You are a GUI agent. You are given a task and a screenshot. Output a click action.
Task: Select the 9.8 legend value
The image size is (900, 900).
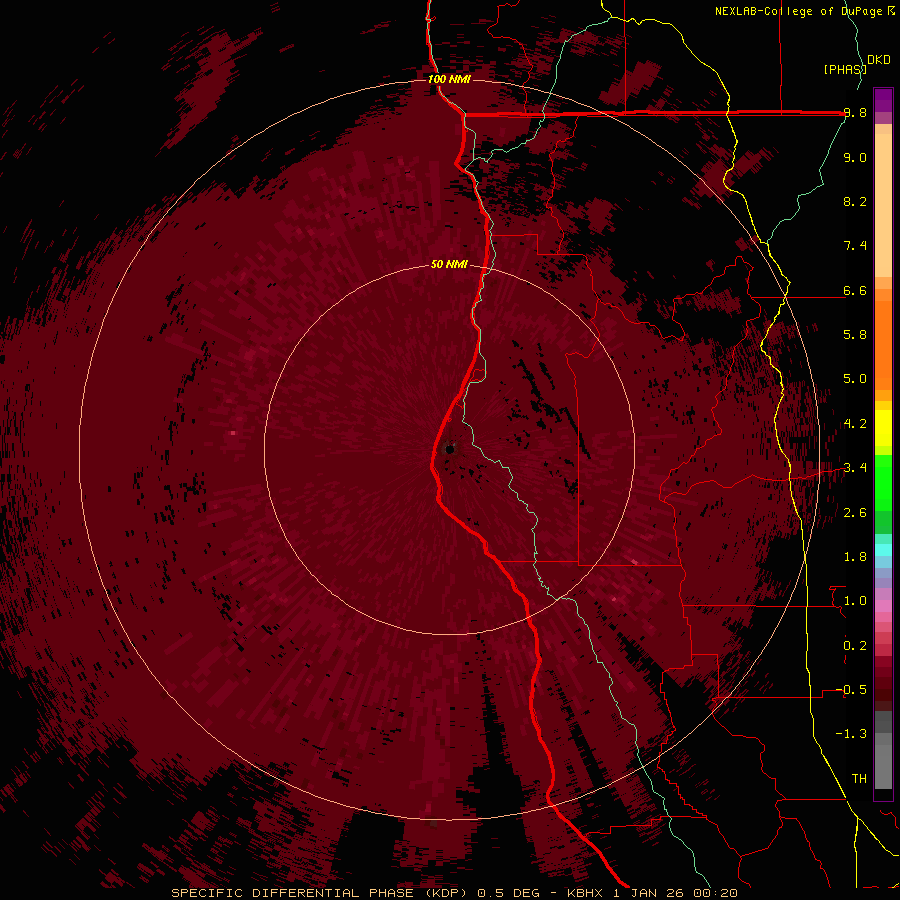[x=855, y=113]
